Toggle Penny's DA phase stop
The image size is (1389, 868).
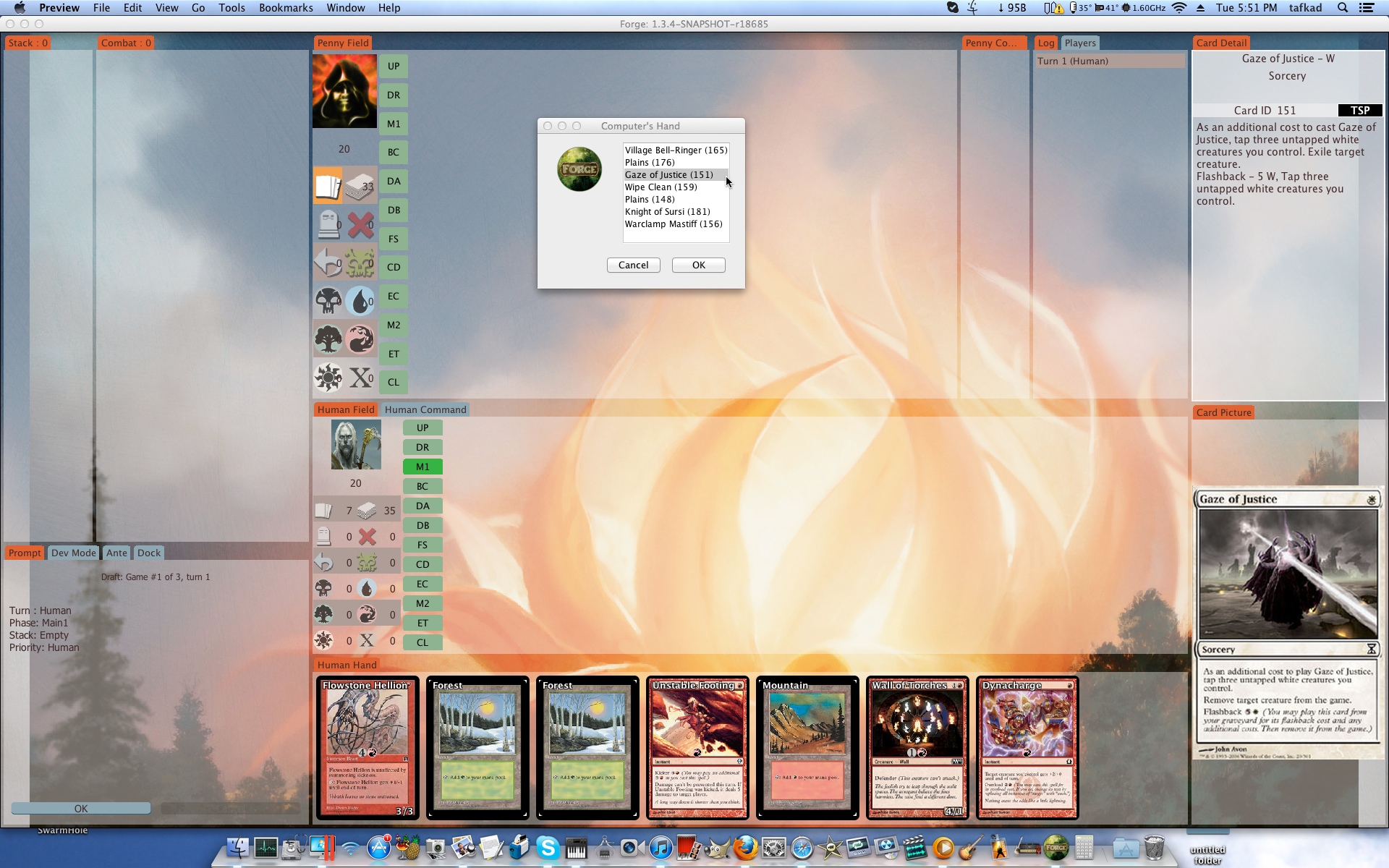394,181
